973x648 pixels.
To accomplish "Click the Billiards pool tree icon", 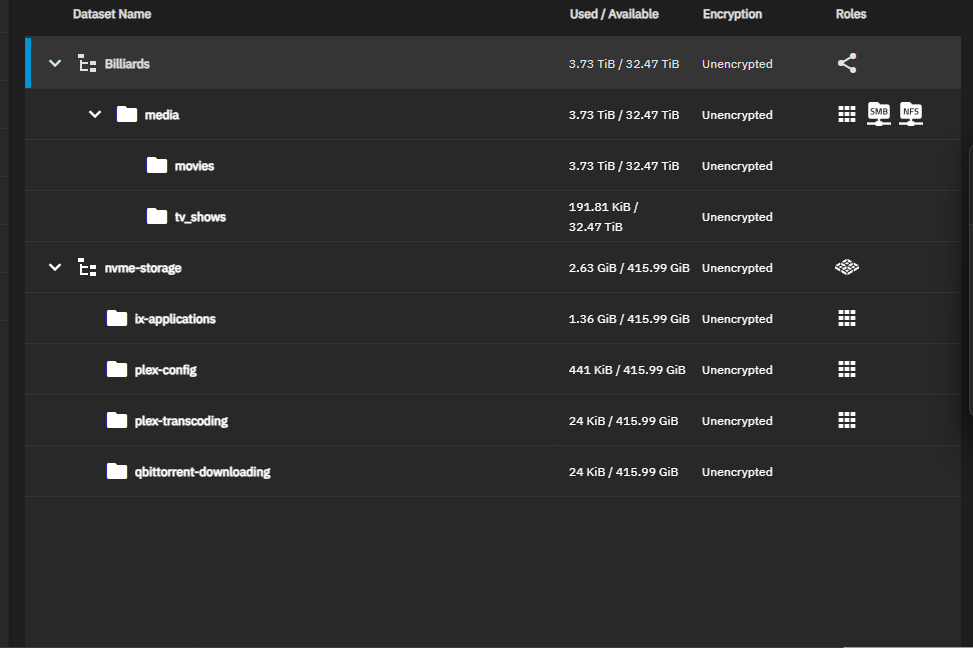I will (x=87, y=63).
